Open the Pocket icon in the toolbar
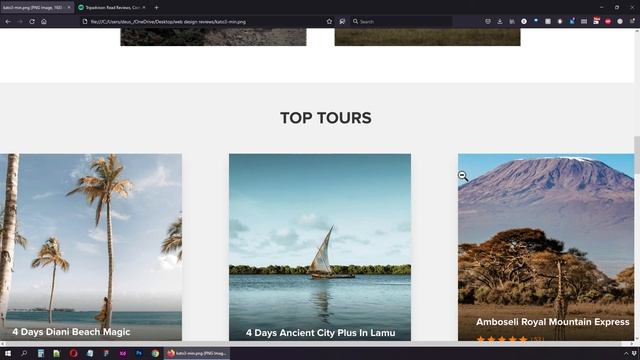This screenshot has width=640, height=360. click(488, 22)
